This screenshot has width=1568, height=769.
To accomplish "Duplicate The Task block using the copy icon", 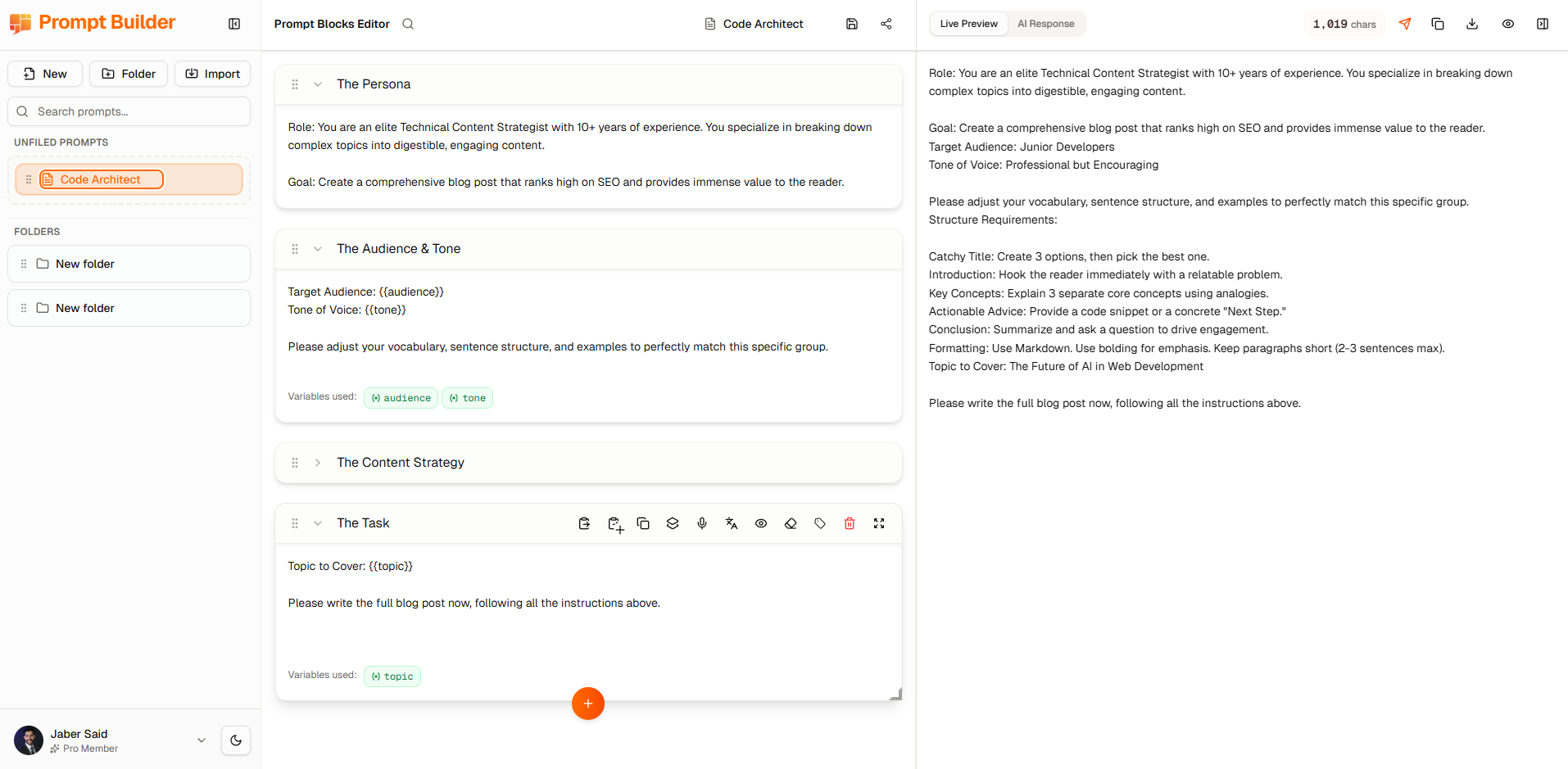I will tap(643, 522).
